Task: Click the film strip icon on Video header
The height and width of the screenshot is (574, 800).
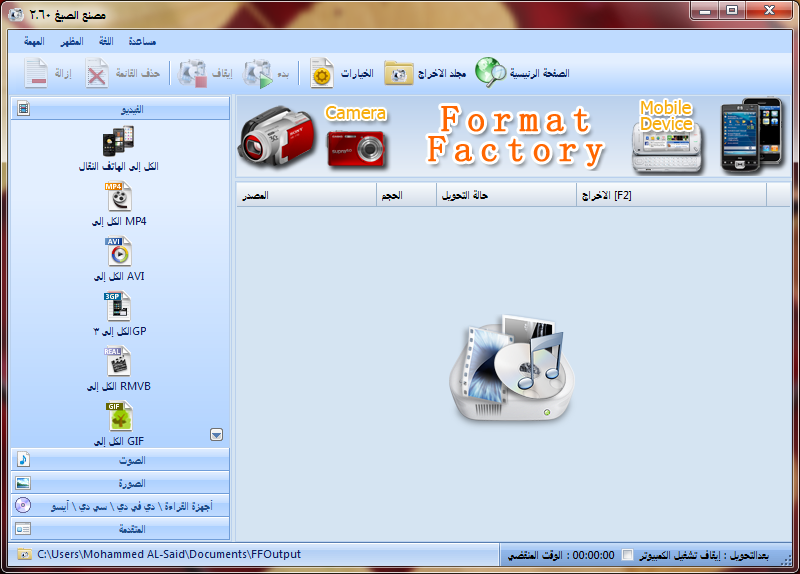Action: click(x=23, y=108)
